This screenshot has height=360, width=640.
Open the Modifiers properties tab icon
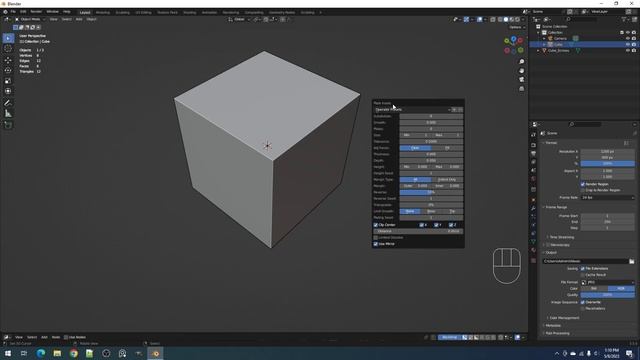533,209
